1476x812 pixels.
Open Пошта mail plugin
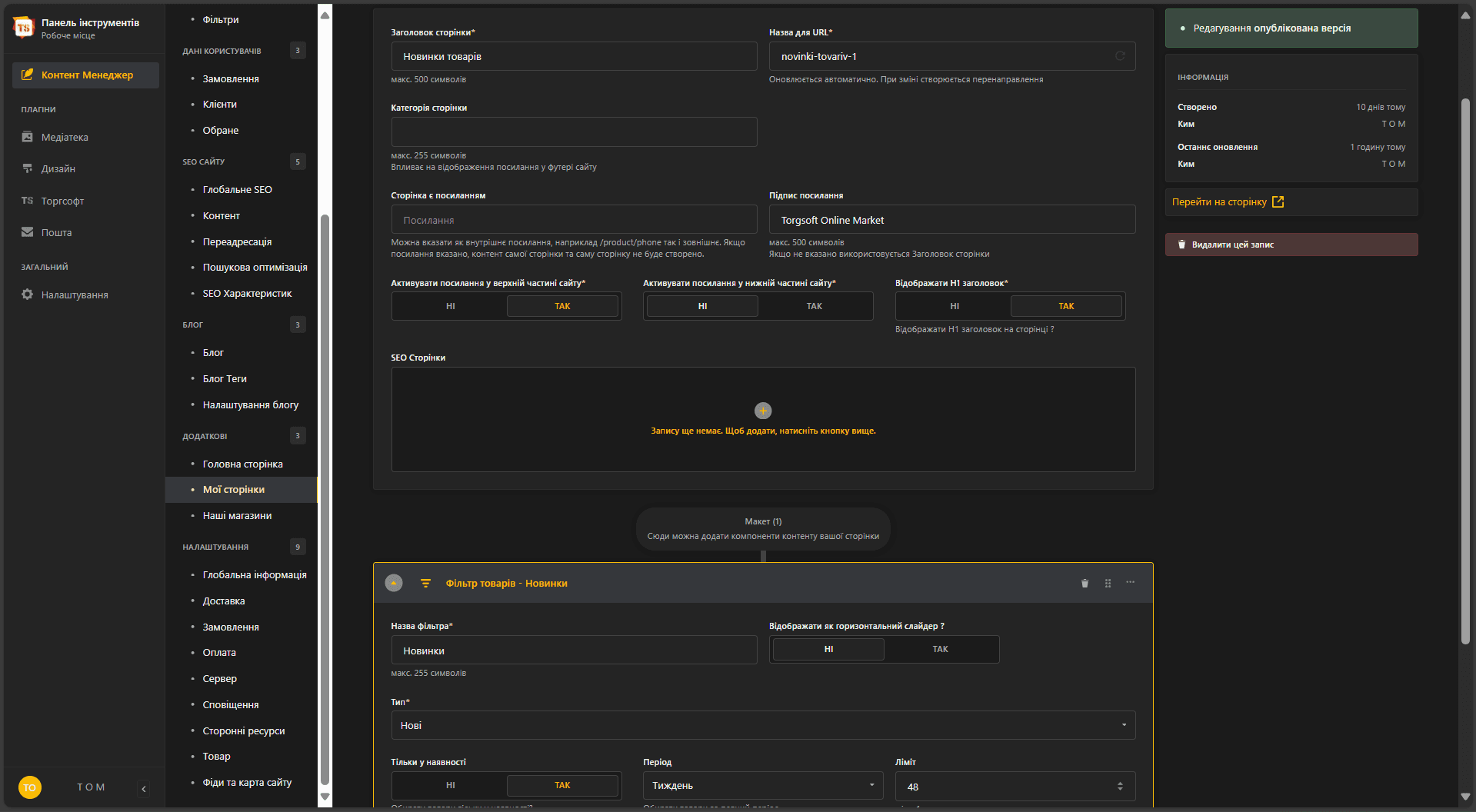pyautogui.click(x=56, y=232)
